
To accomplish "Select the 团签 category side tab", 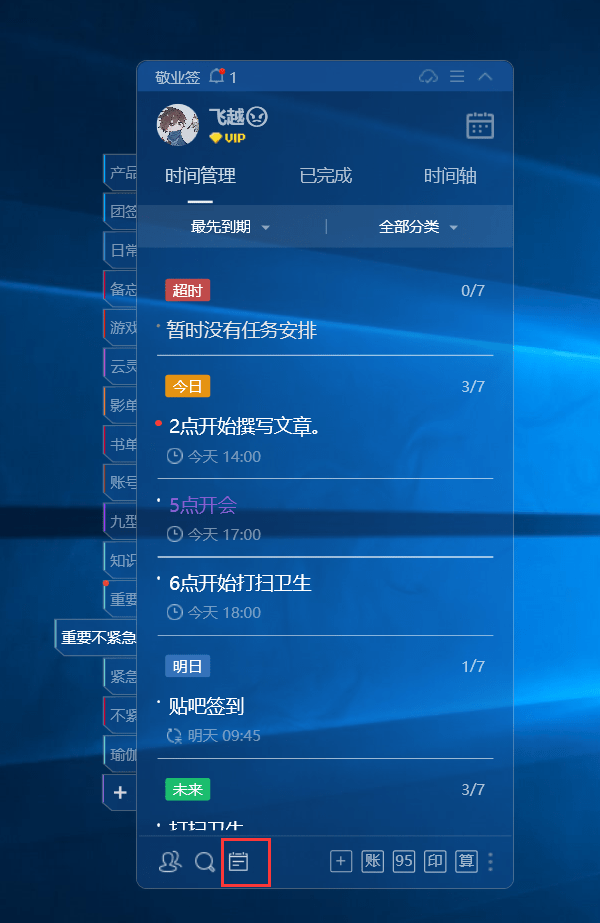I will (x=121, y=211).
